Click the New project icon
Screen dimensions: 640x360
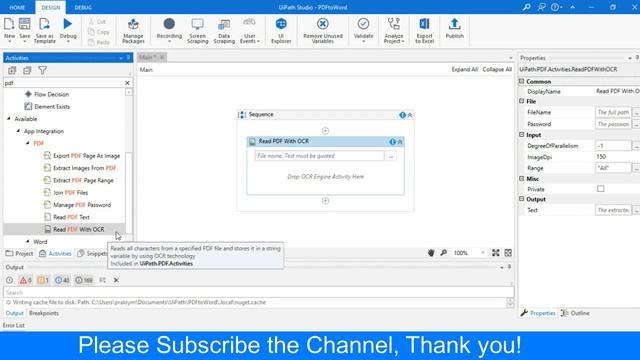[9, 24]
